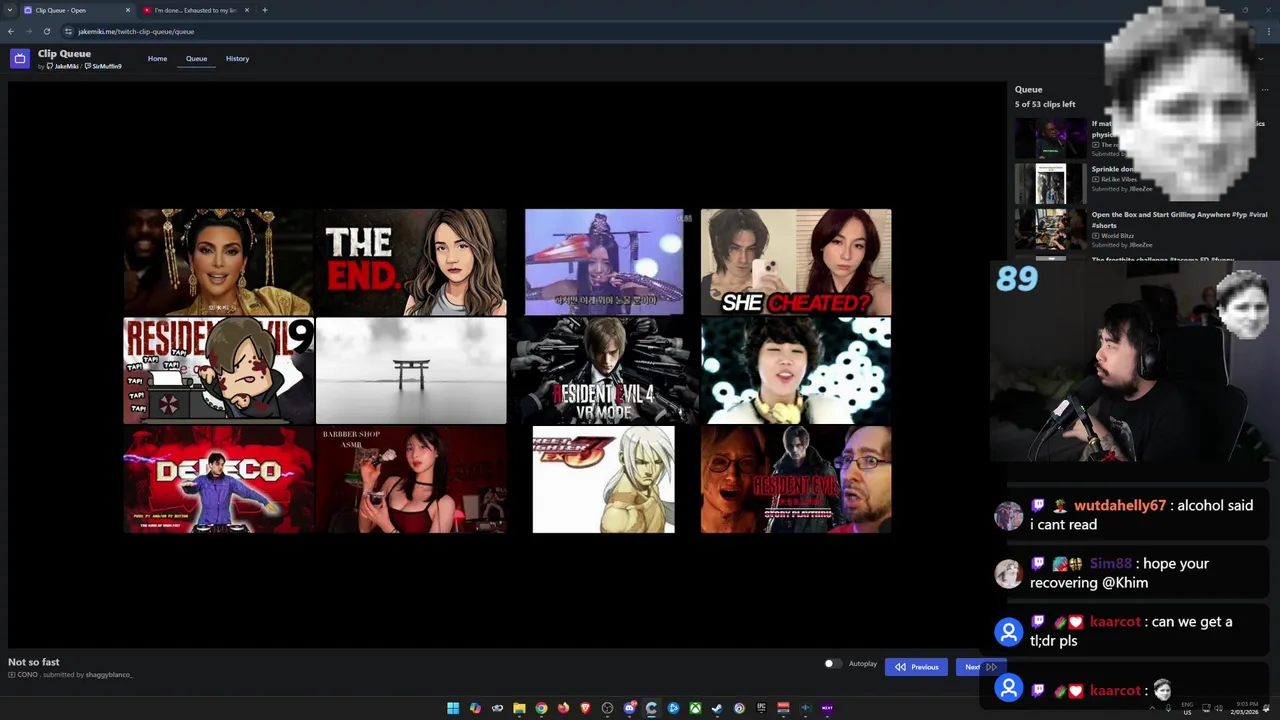Open the first queue clip thumbnail
This screenshot has height=720, width=1280.
click(x=1050, y=138)
